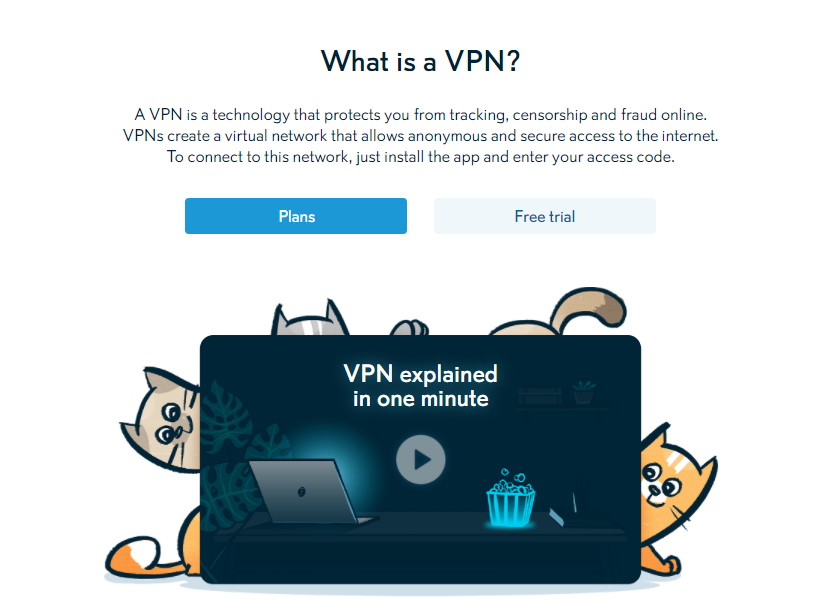The height and width of the screenshot is (615, 830).
Task: Click the glowing blue popcorn bucket
Action: (510, 498)
